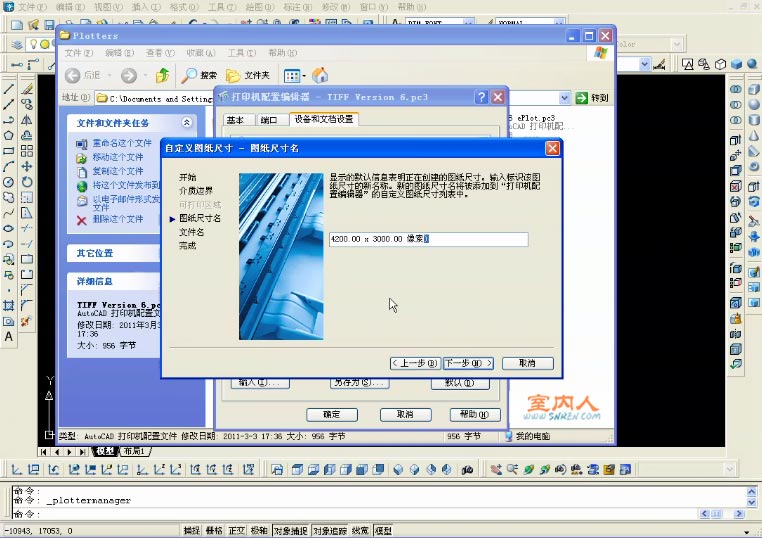762x538 pixels.
Task: Toggle 模型 model button in status bar
Action: 383,531
